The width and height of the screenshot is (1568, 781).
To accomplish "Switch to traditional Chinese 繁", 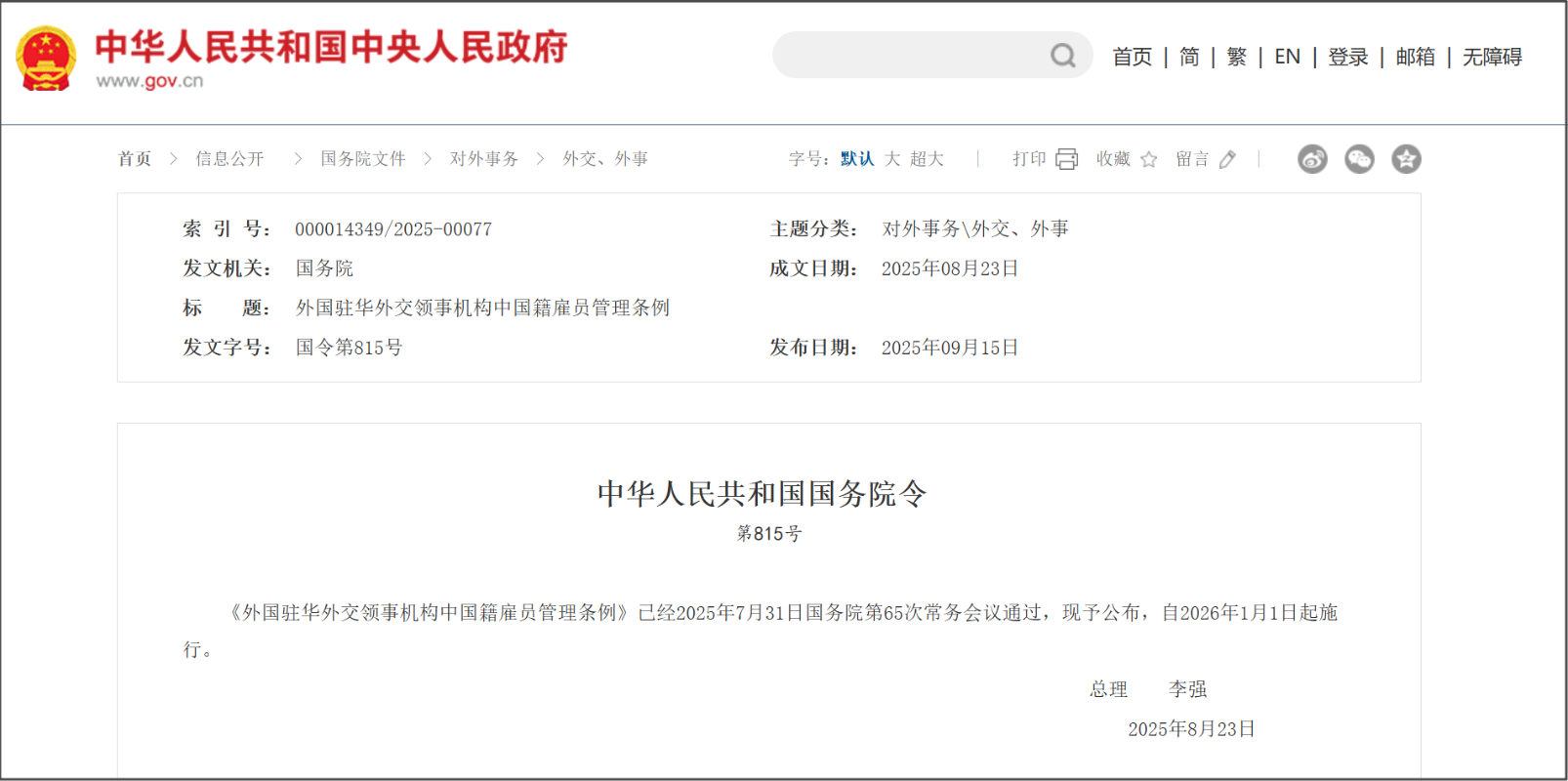I will (x=1236, y=57).
